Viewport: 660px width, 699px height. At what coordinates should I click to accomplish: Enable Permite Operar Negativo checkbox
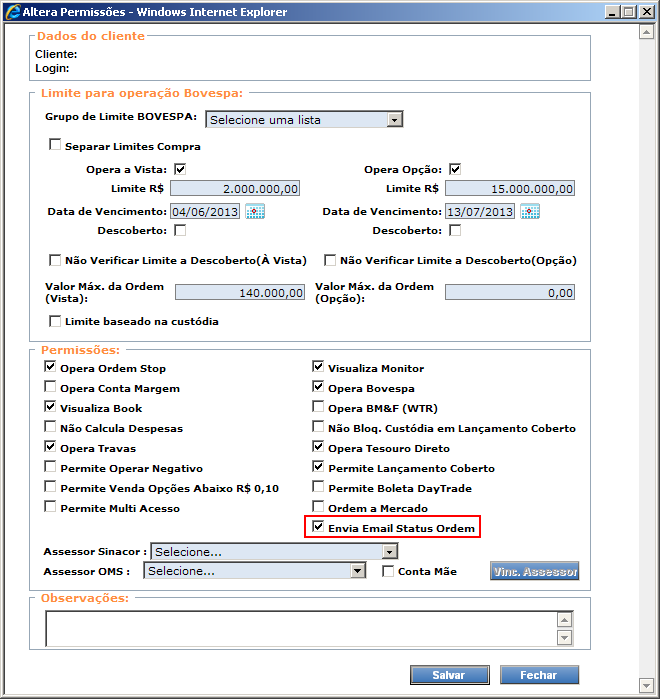click(50, 467)
